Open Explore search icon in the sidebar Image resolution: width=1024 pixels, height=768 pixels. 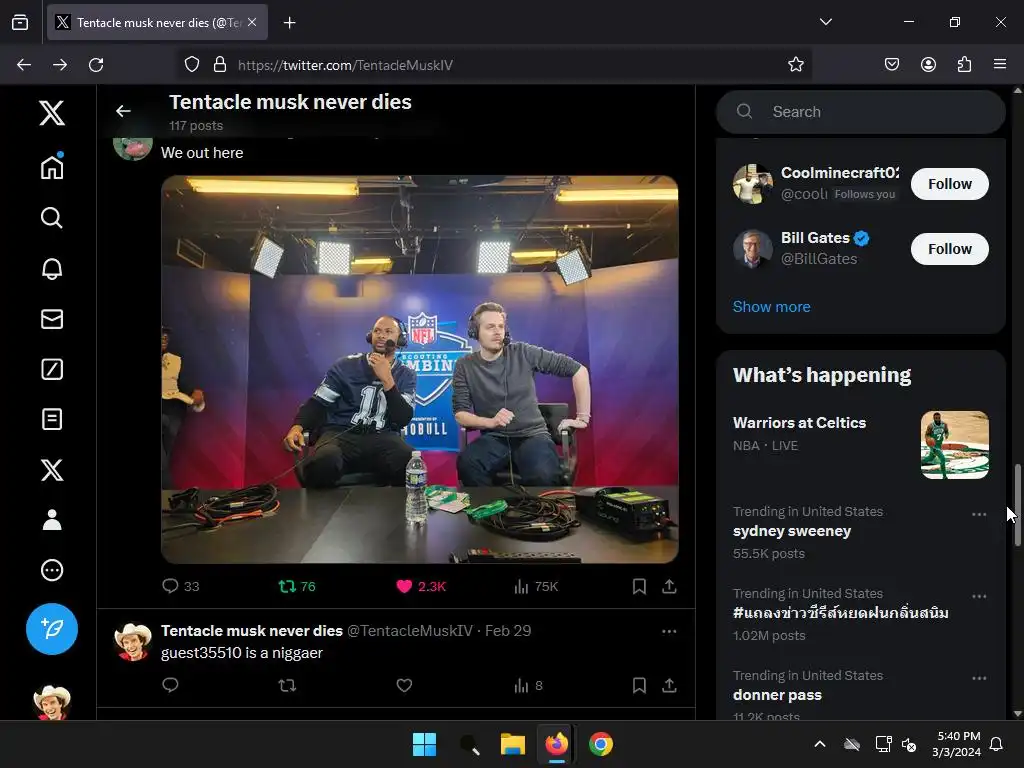(x=52, y=217)
